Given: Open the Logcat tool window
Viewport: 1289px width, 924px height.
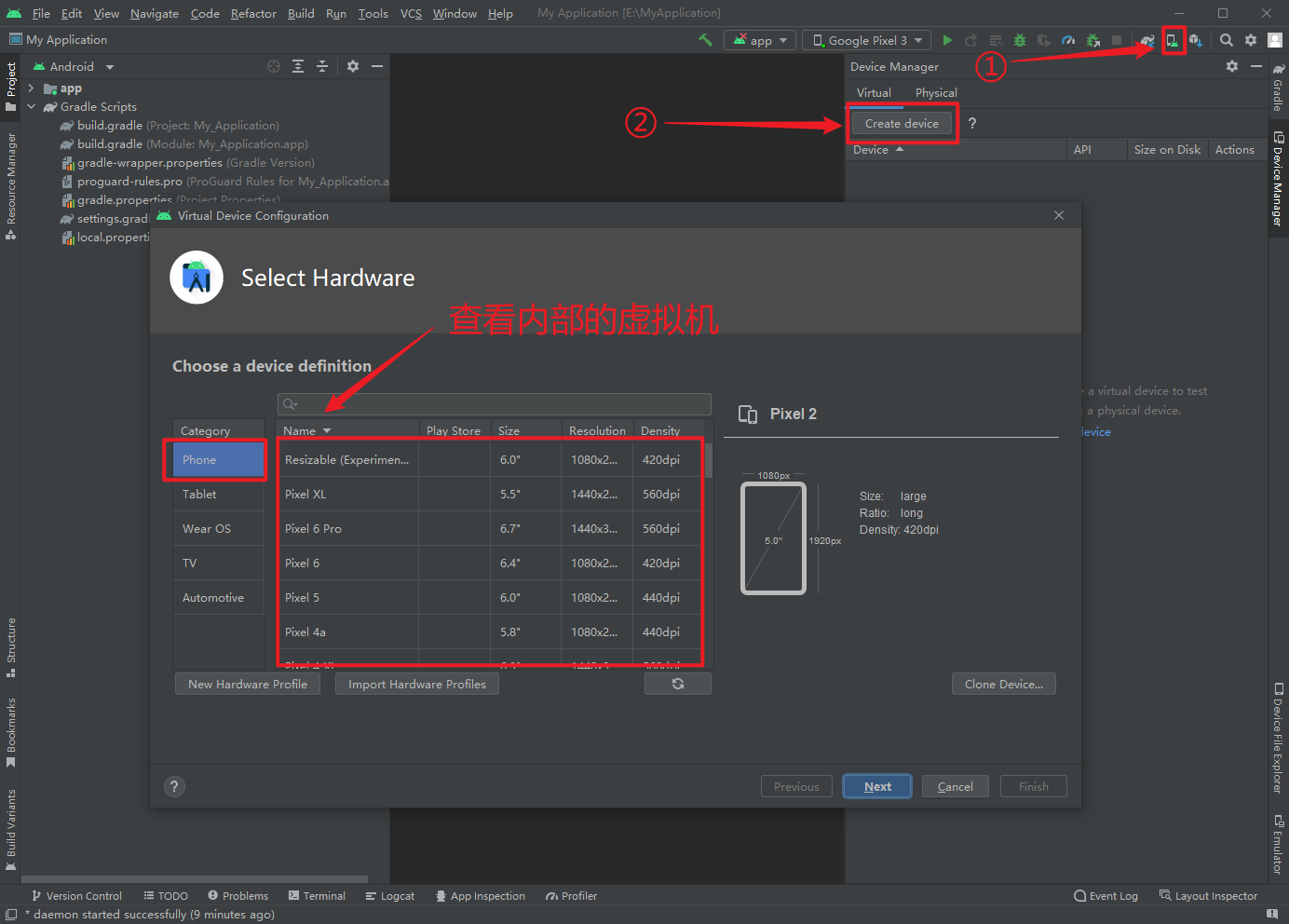Looking at the screenshot, I should pyautogui.click(x=390, y=896).
